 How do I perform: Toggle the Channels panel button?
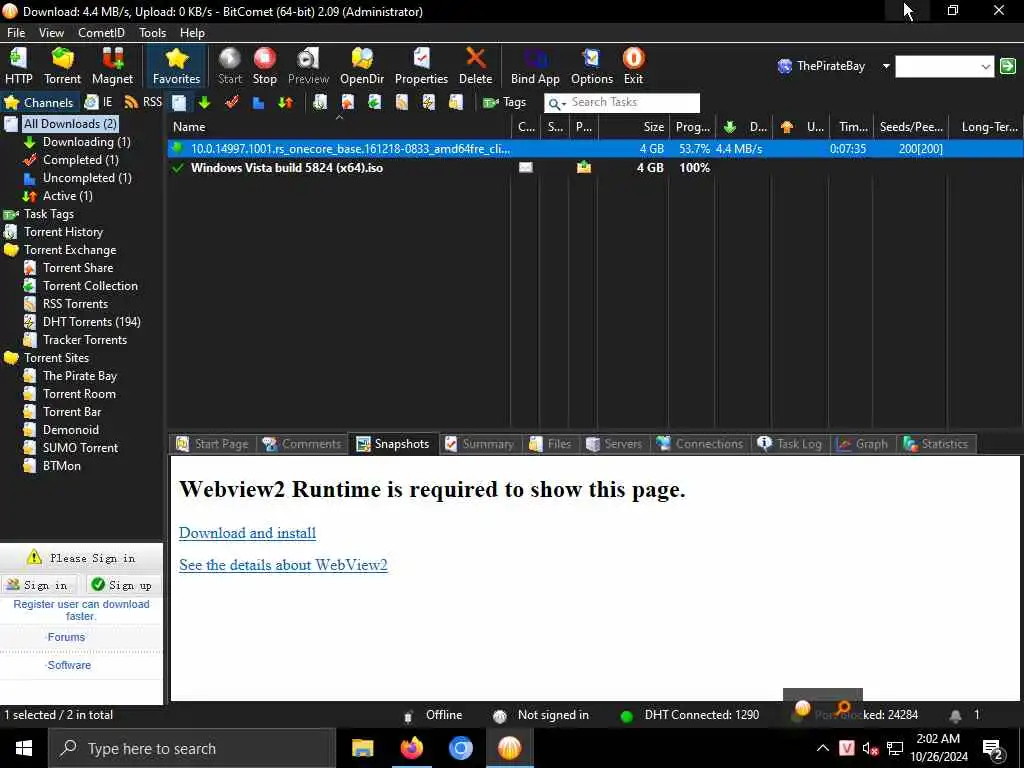click(39, 103)
